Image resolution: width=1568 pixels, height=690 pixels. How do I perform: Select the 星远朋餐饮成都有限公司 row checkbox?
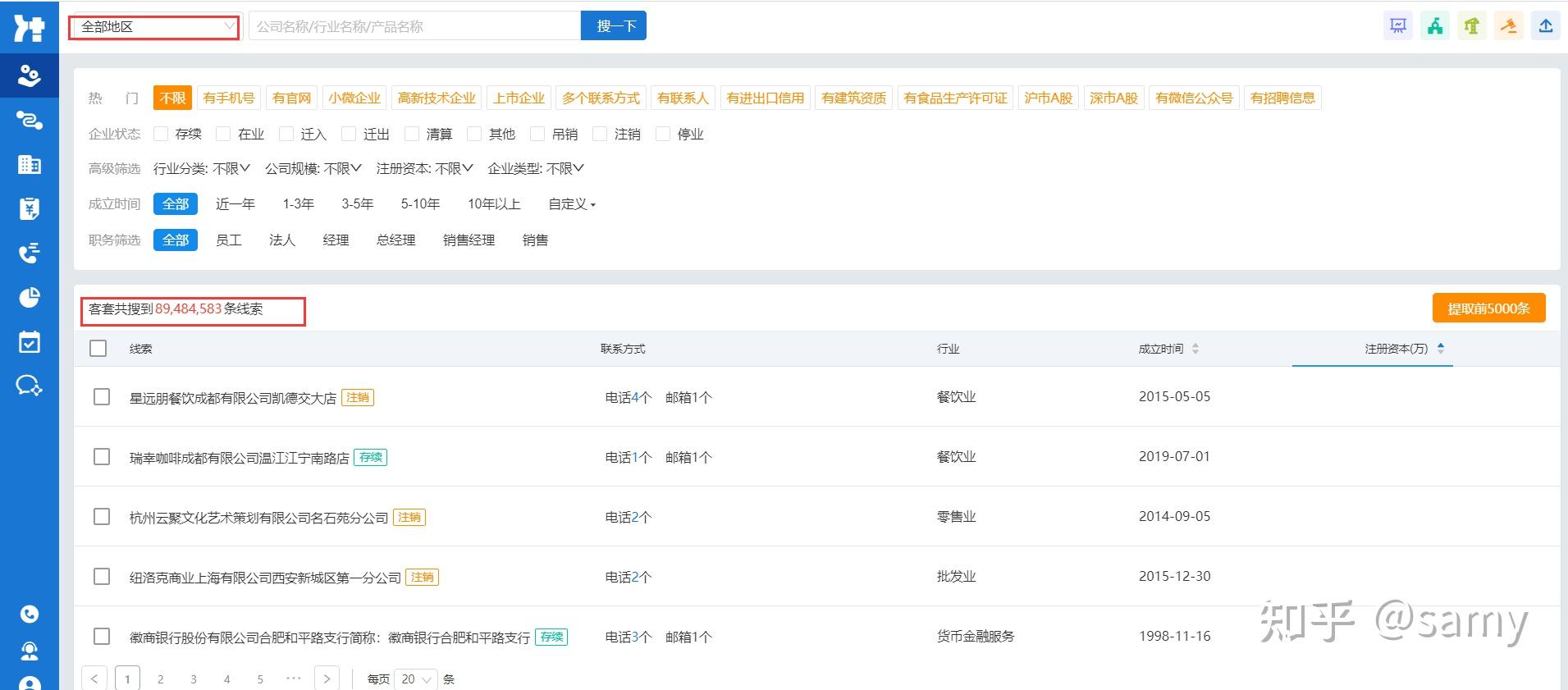(102, 397)
